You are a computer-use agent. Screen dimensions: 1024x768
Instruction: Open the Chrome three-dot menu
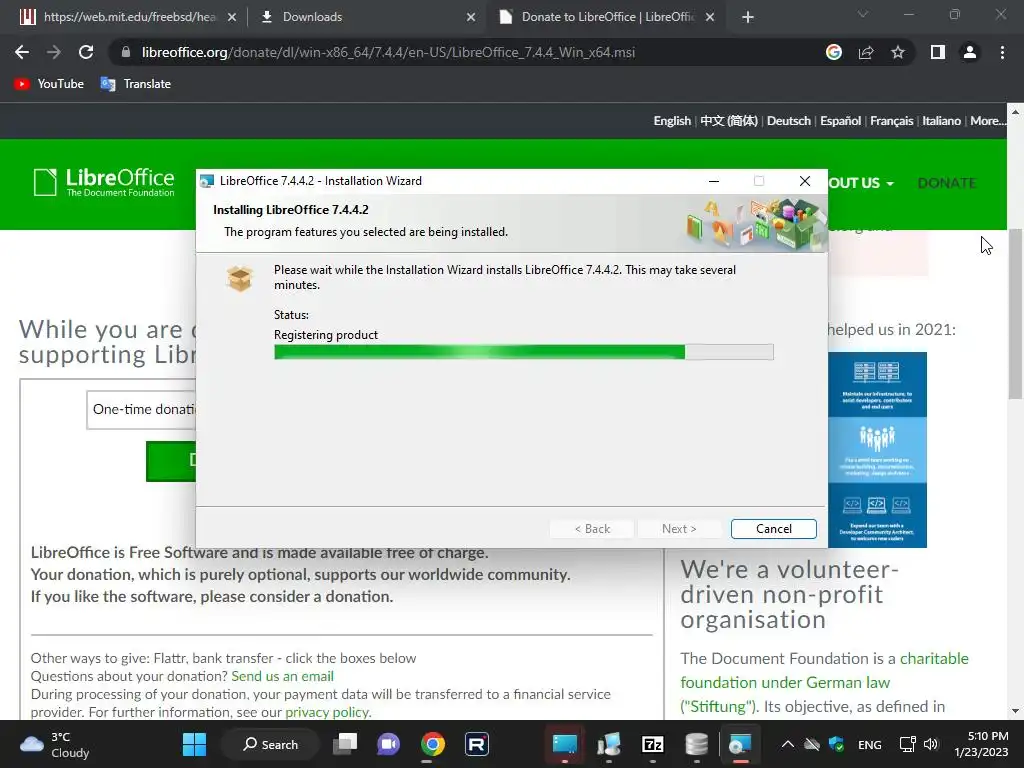(x=1002, y=52)
